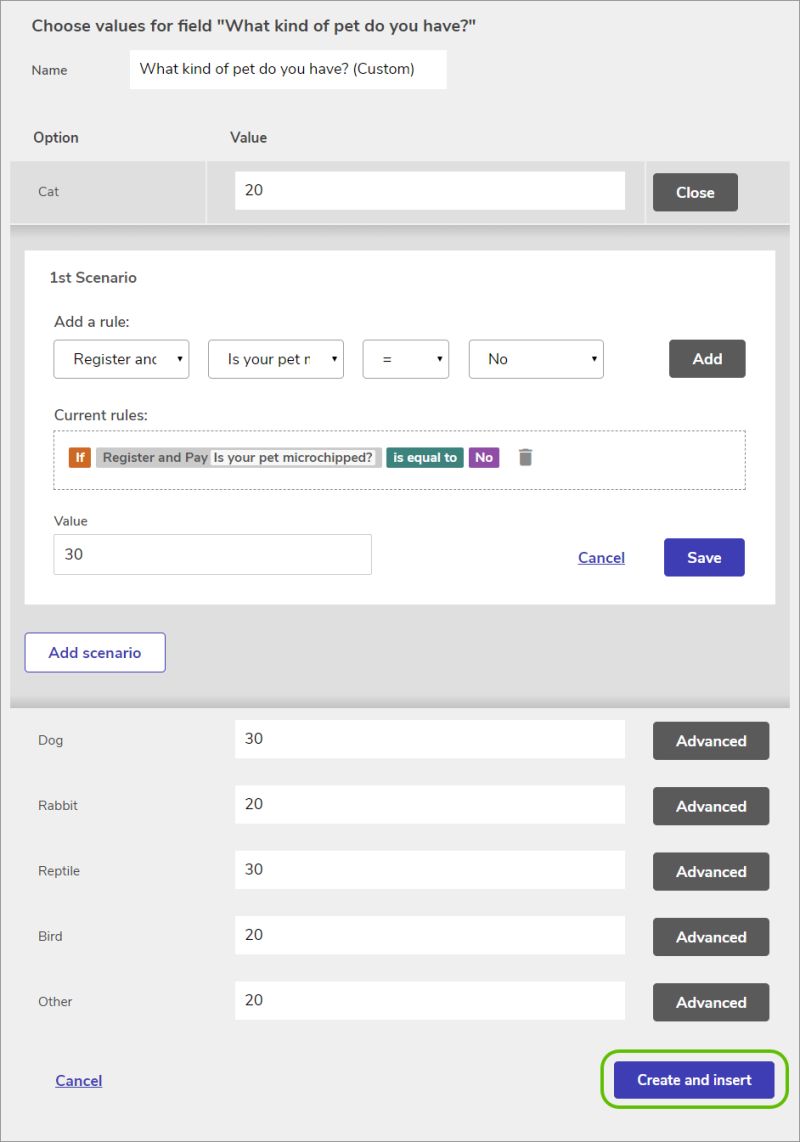Open the "No" answer value dropdown
The width and height of the screenshot is (800, 1142).
(536, 358)
